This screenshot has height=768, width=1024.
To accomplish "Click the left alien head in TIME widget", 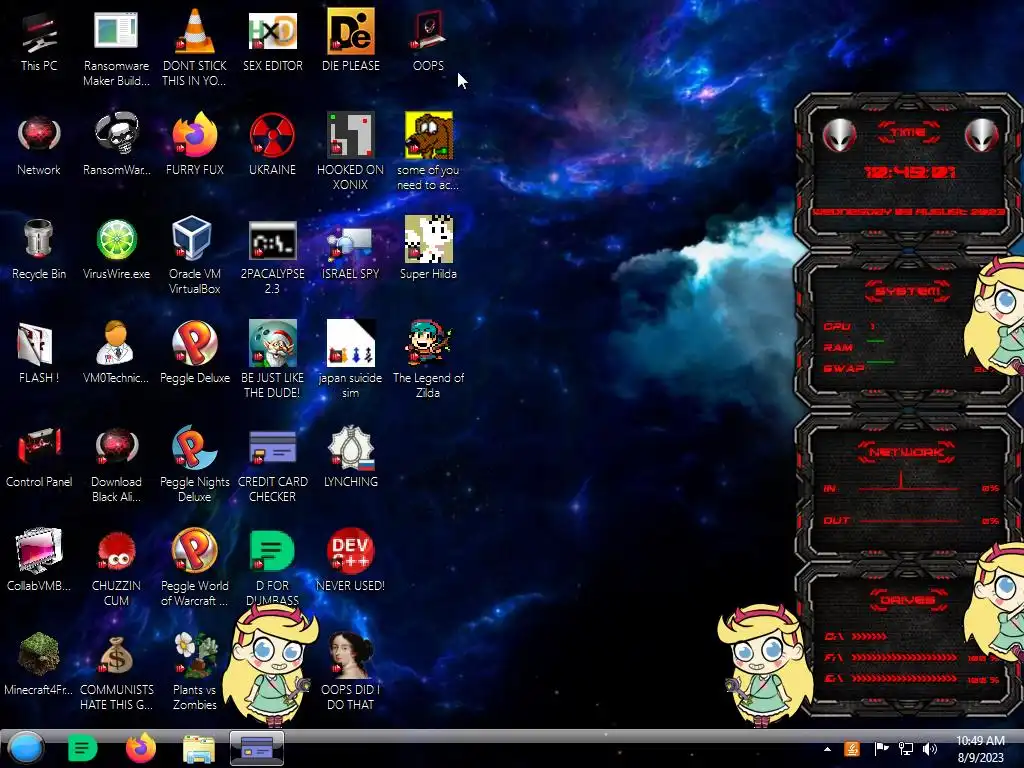I will pos(839,135).
